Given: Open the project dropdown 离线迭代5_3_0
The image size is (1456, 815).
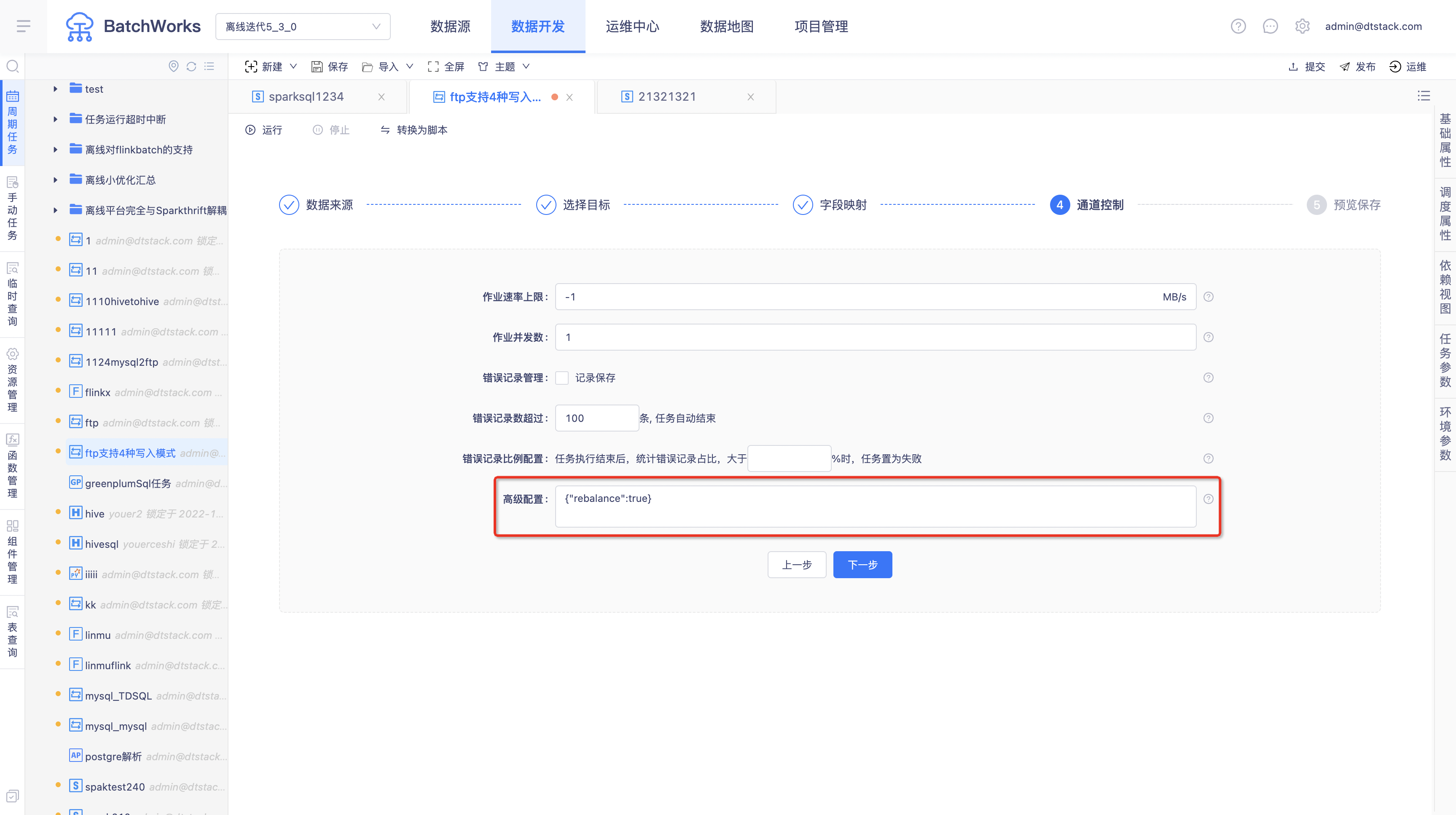Looking at the screenshot, I should (302, 27).
